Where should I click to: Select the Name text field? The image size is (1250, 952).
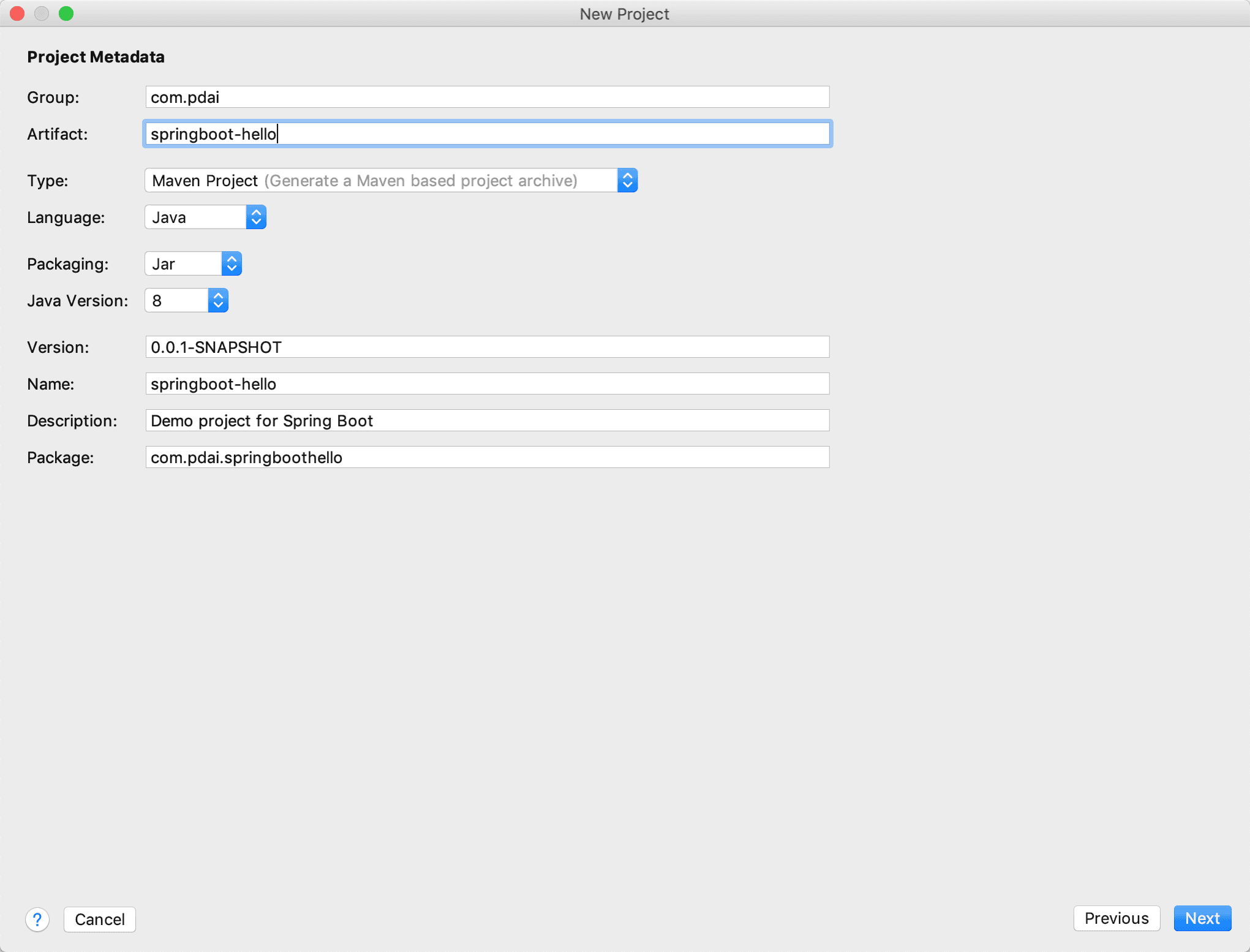(x=487, y=384)
